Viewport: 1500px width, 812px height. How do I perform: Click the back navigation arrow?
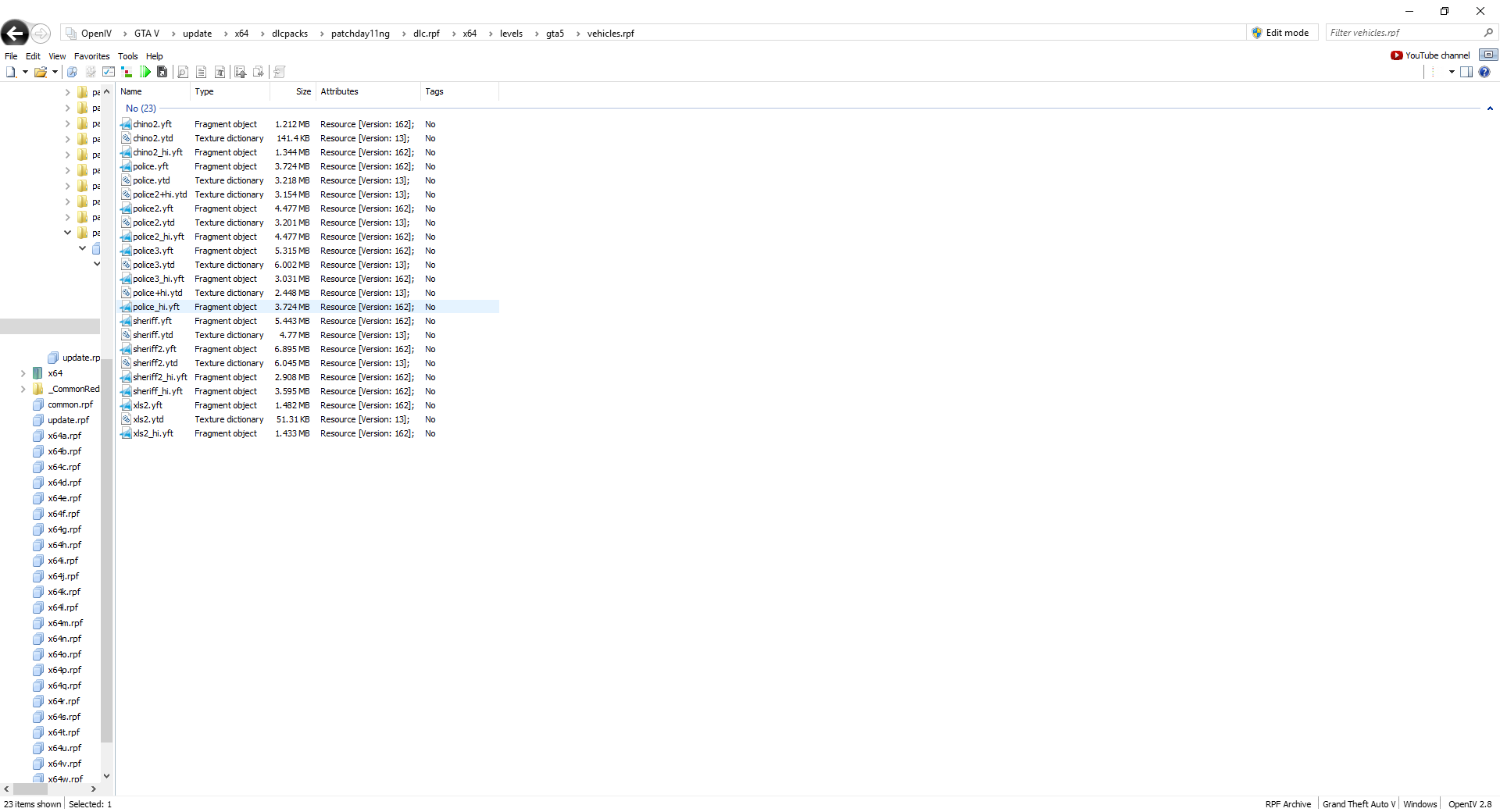[15, 33]
